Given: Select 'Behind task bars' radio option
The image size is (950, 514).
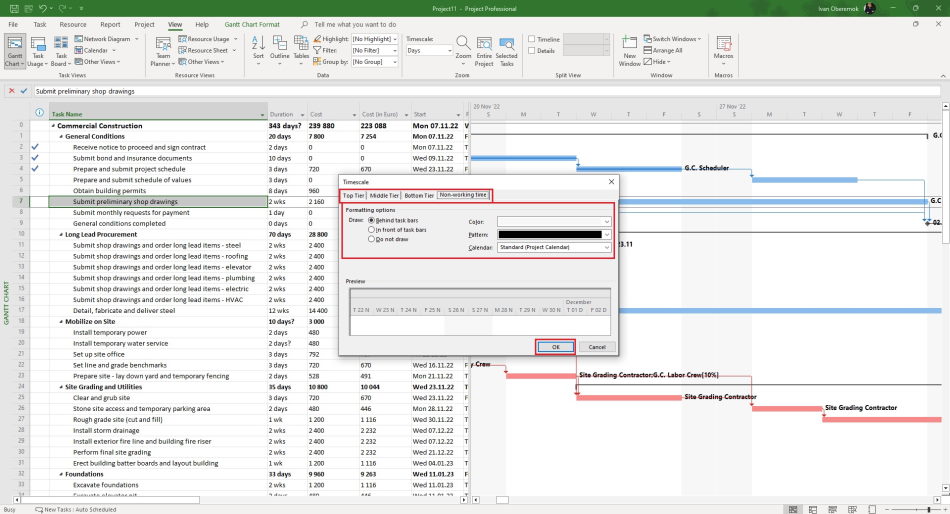Looking at the screenshot, I should pos(371,220).
